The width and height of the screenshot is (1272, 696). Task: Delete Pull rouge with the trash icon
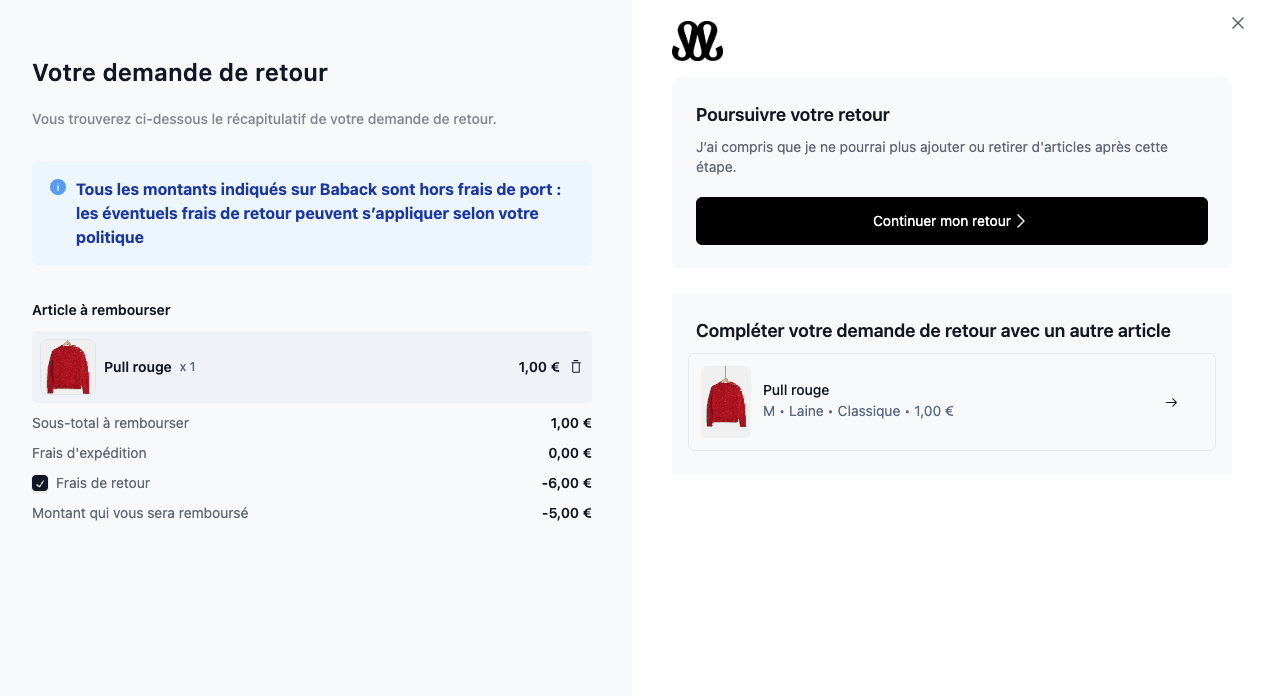[x=576, y=367]
